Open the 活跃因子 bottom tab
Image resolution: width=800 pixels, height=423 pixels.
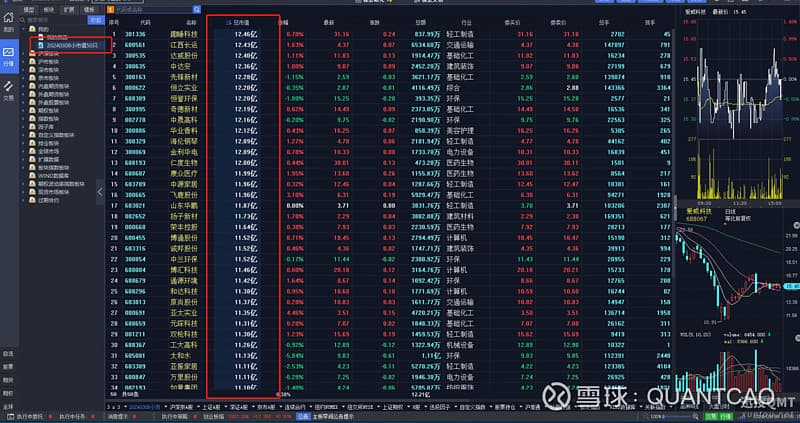click(x=438, y=407)
